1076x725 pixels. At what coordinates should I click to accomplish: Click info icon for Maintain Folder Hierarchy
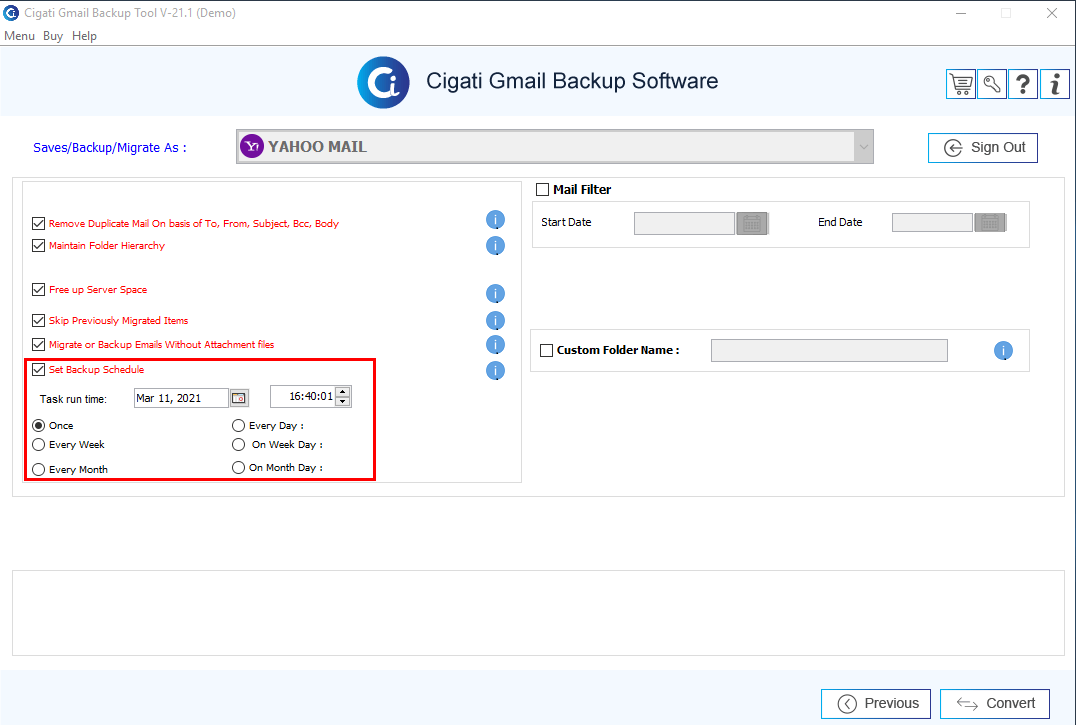click(495, 246)
